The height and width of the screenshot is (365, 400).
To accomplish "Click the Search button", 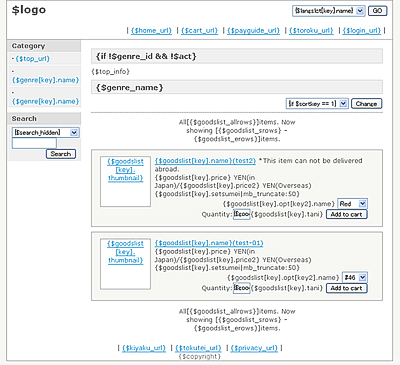I will pyautogui.click(x=61, y=154).
